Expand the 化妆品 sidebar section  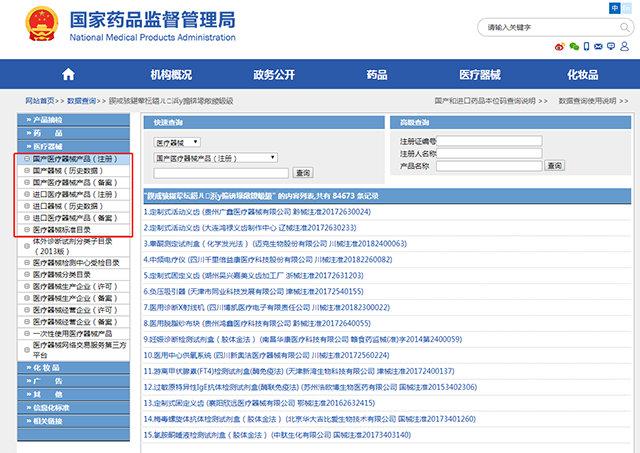(x=73, y=368)
